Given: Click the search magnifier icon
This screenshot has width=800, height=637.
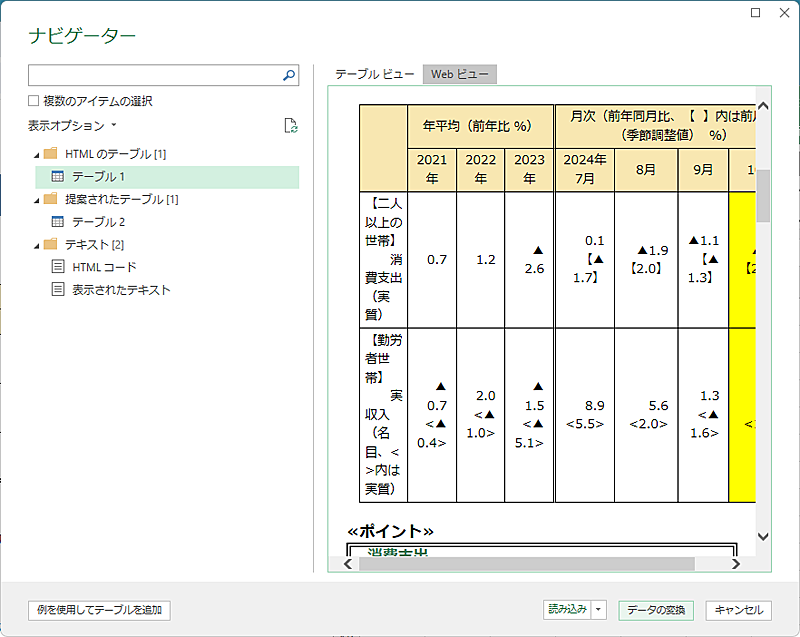Looking at the screenshot, I should [x=288, y=75].
